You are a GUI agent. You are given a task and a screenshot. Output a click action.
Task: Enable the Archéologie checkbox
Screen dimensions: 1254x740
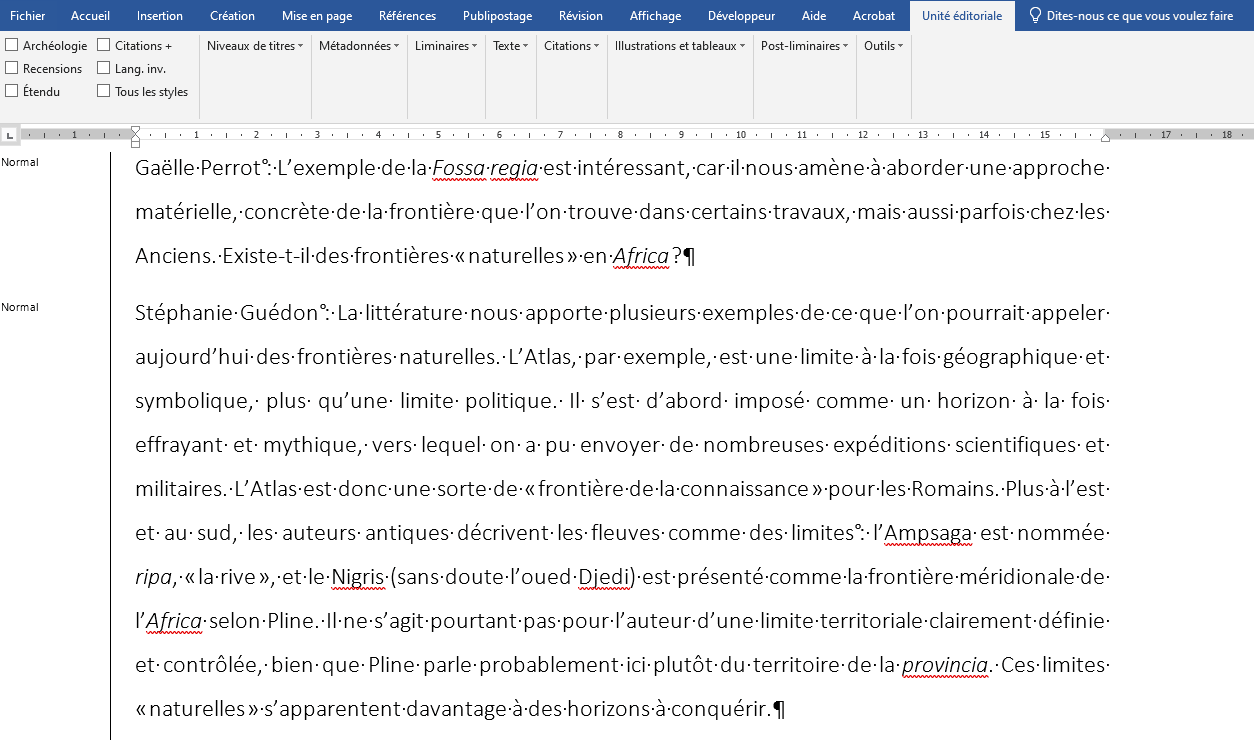12,45
